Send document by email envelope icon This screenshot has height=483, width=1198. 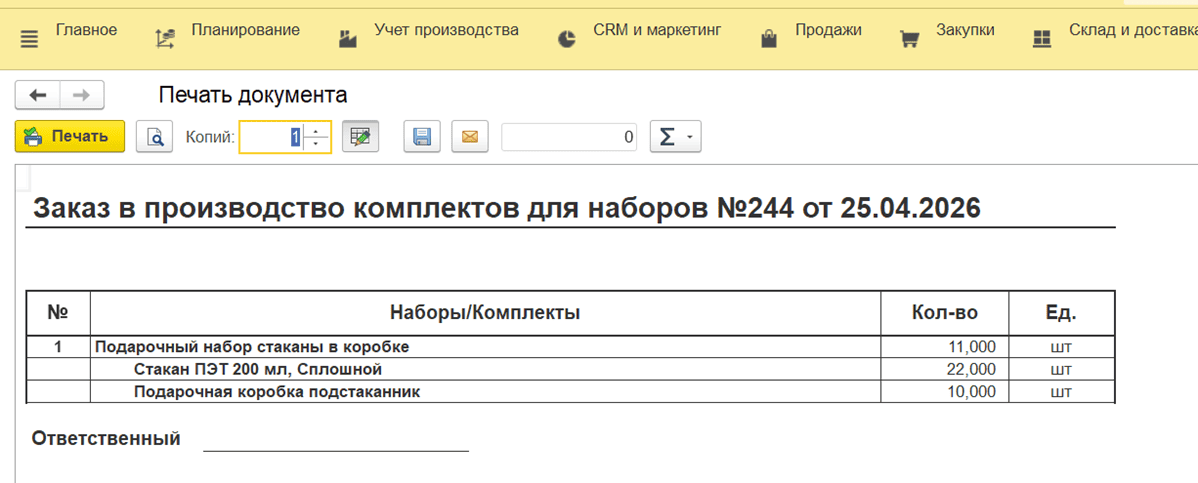pyautogui.click(x=469, y=137)
